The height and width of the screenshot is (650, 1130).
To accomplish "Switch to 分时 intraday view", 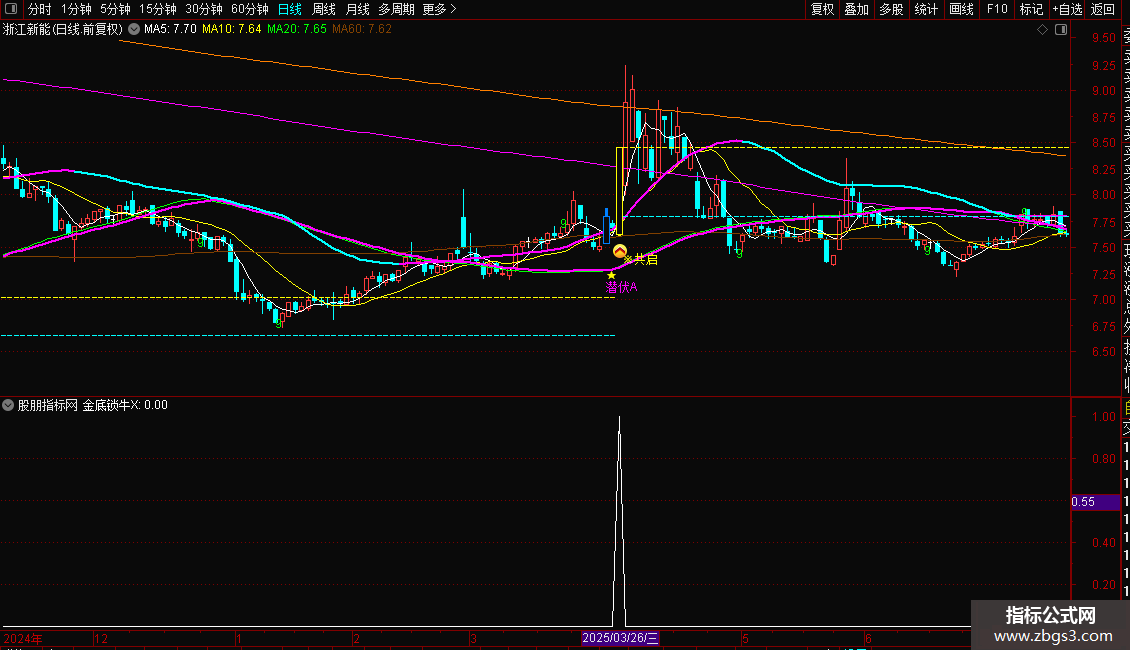I will pos(40,9).
